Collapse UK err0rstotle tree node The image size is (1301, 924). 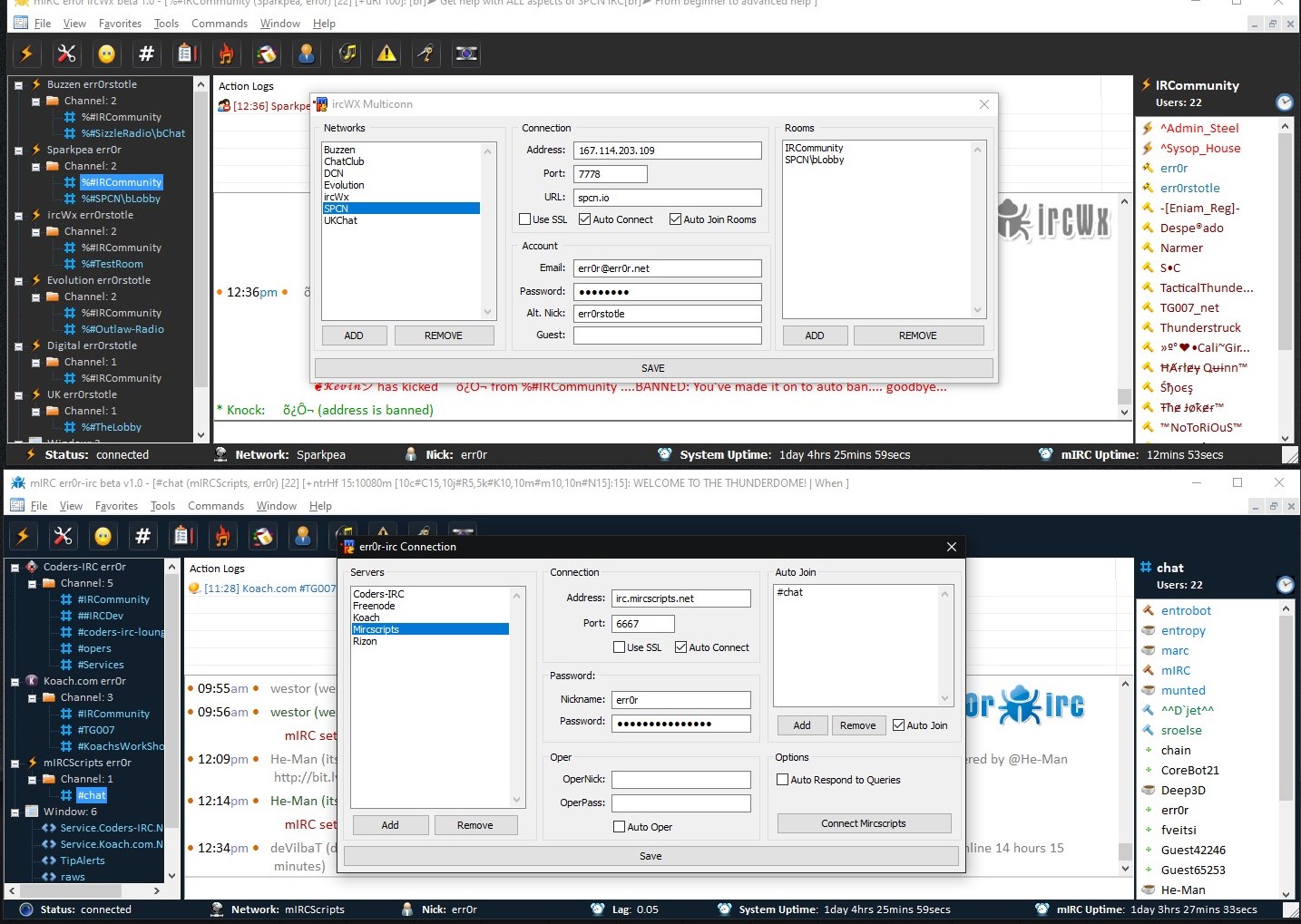coord(18,395)
